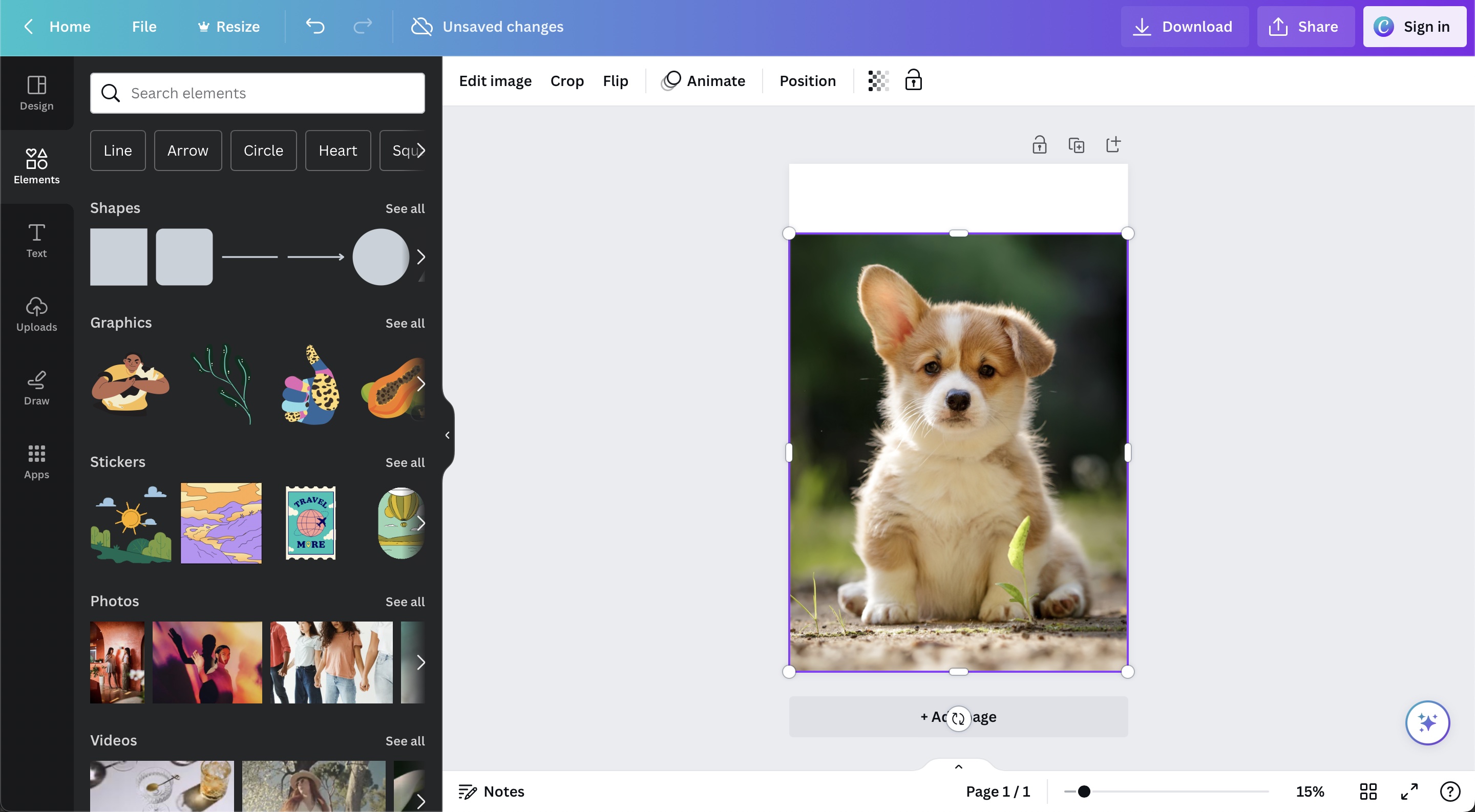Image resolution: width=1475 pixels, height=812 pixels.
Task: Open grid view of pages
Action: pos(1368,792)
